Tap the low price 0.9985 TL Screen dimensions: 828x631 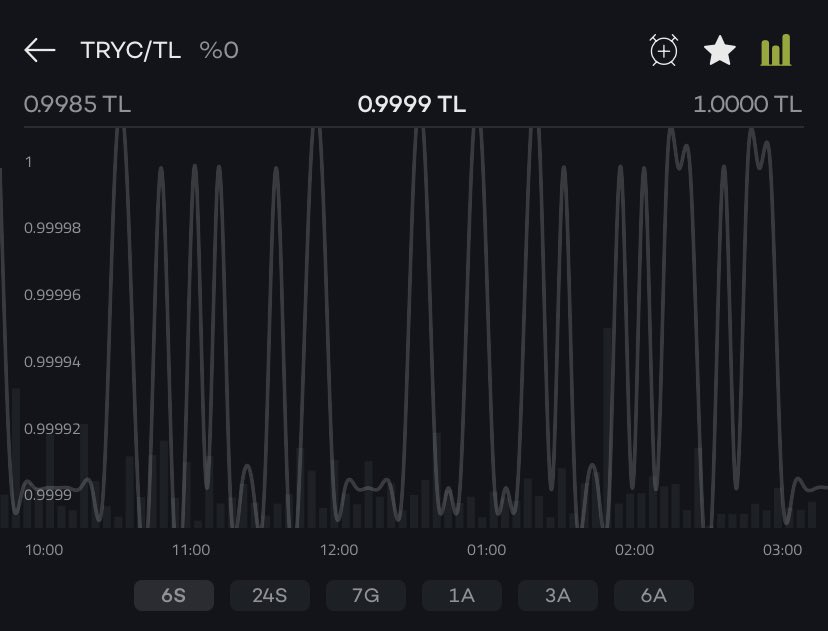[x=77, y=104]
